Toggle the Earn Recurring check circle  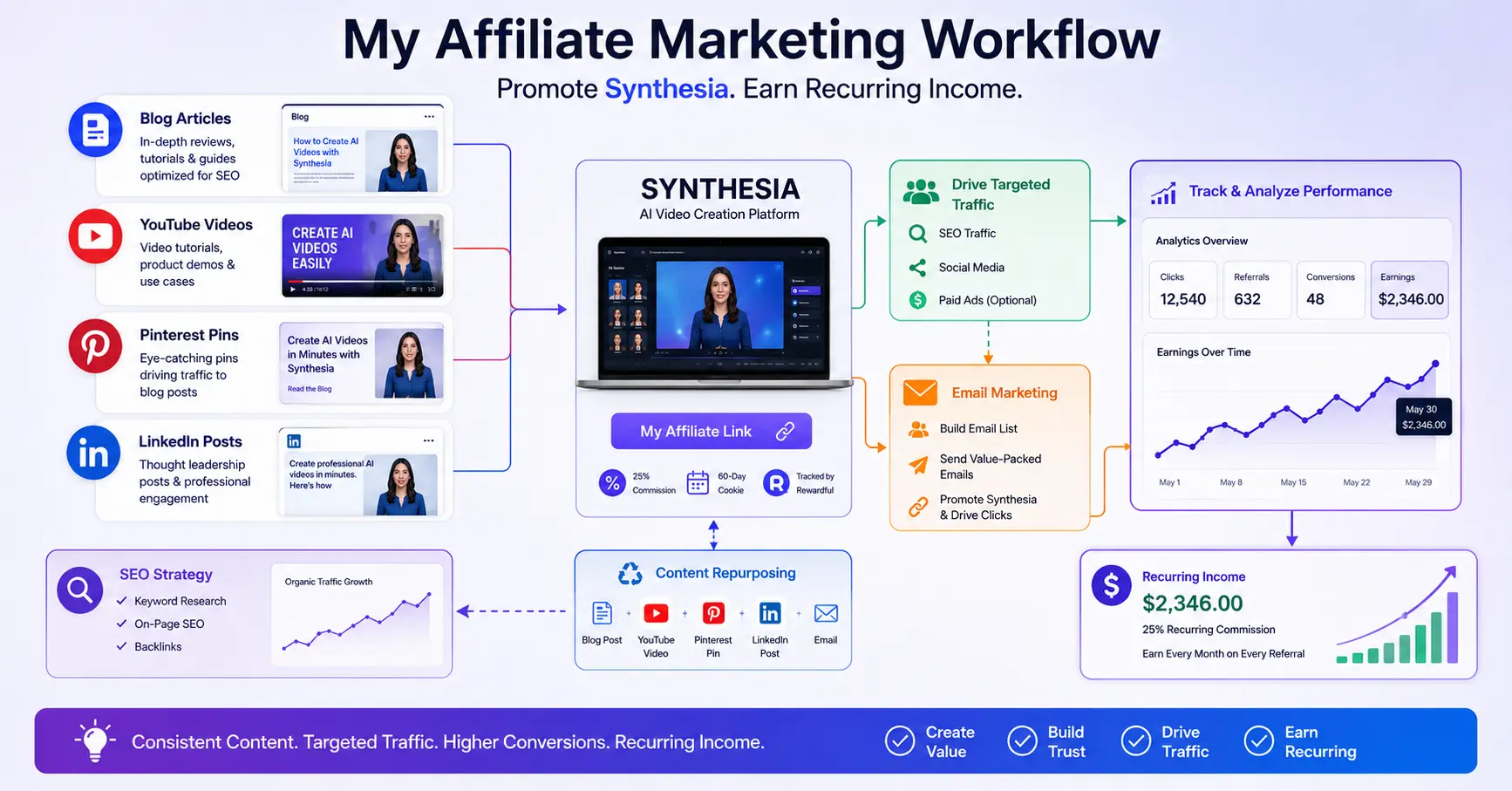(x=1258, y=741)
